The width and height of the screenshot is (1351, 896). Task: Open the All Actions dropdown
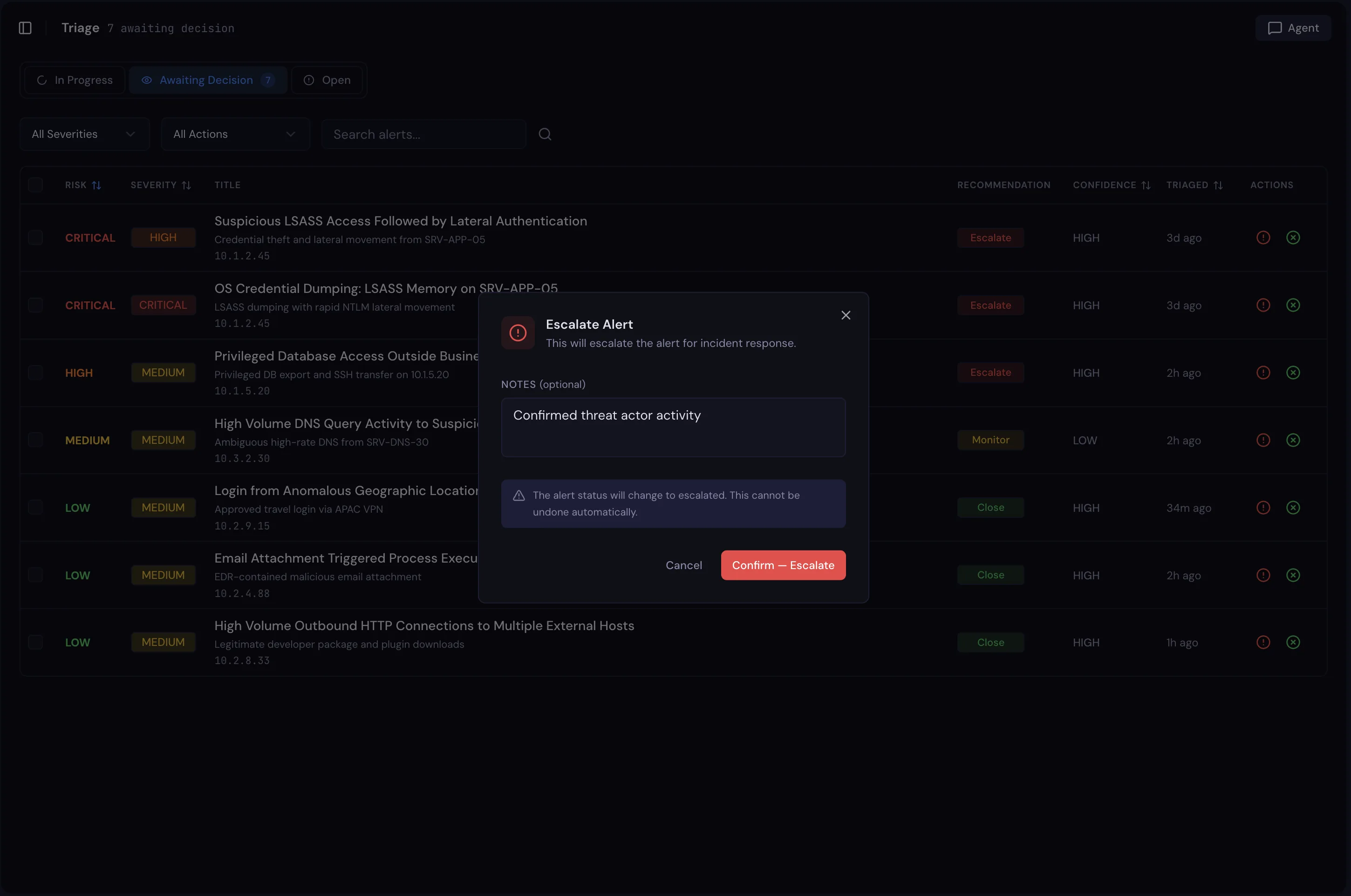pos(235,134)
